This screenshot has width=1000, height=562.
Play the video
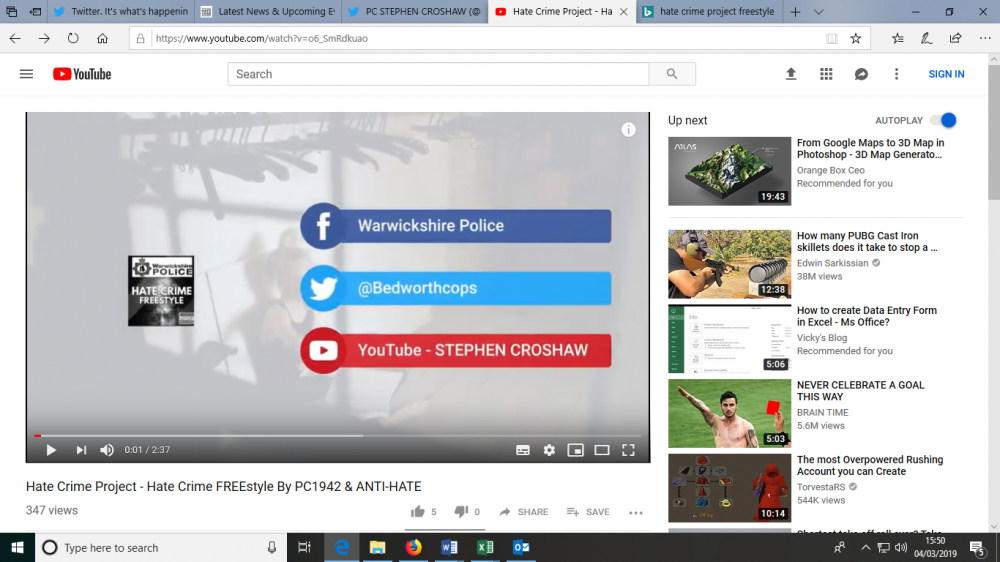pos(51,450)
